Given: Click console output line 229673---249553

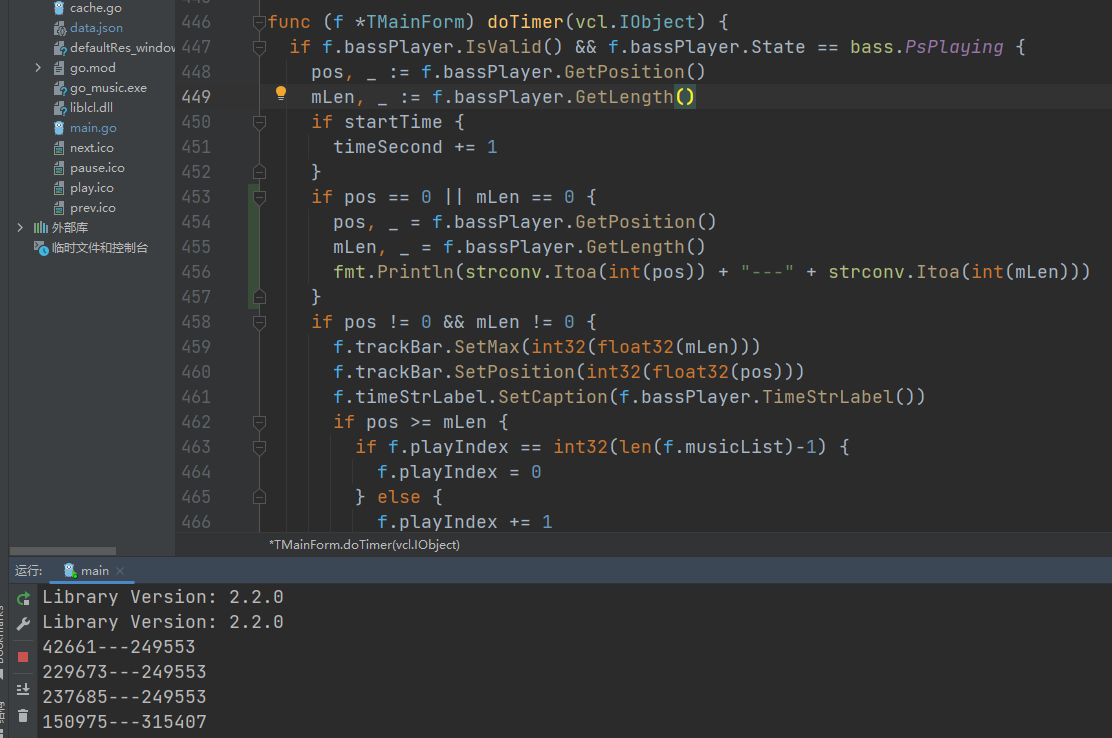Looking at the screenshot, I should [124, 672].
